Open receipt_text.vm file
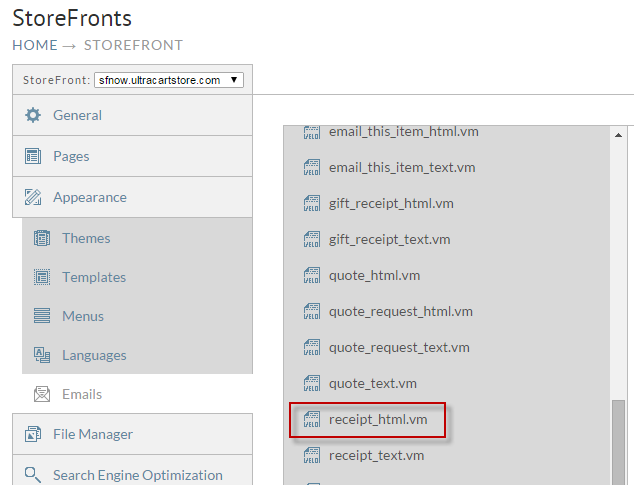Screen dimensions: 634x485 point(376,455)
